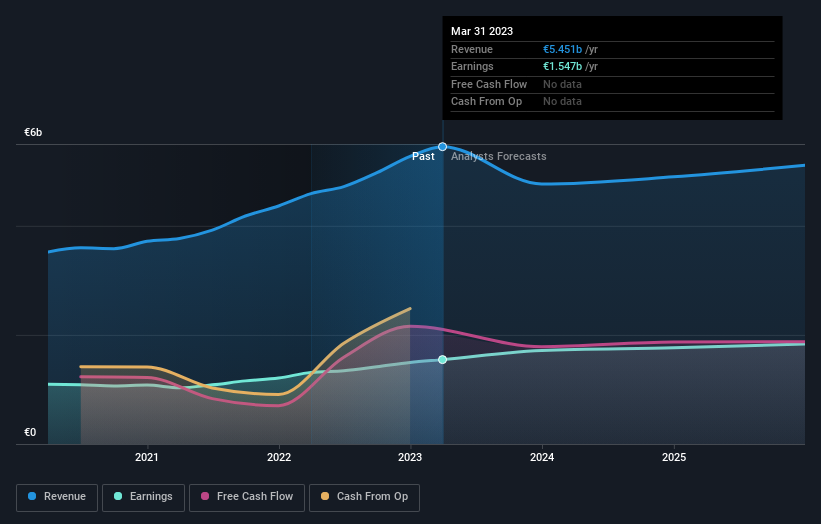Image resolution: width=821 pixels, height=524 pixels.
Task: Click the blue Revenue legend dot
Action: [32, 496]
